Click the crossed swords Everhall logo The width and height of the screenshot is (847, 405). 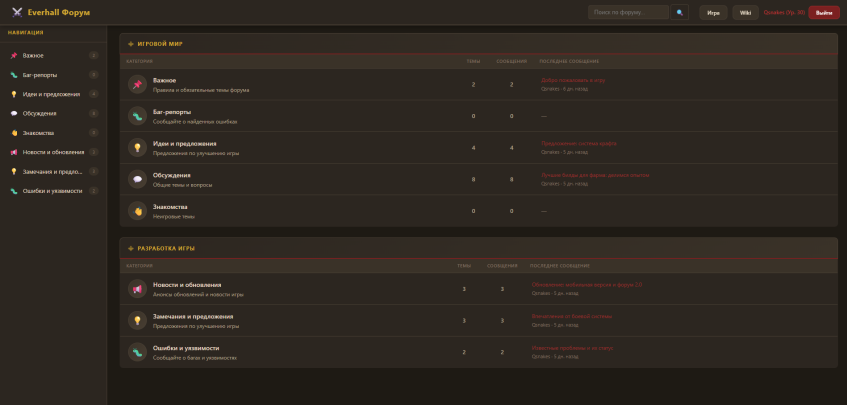[15, 13]
